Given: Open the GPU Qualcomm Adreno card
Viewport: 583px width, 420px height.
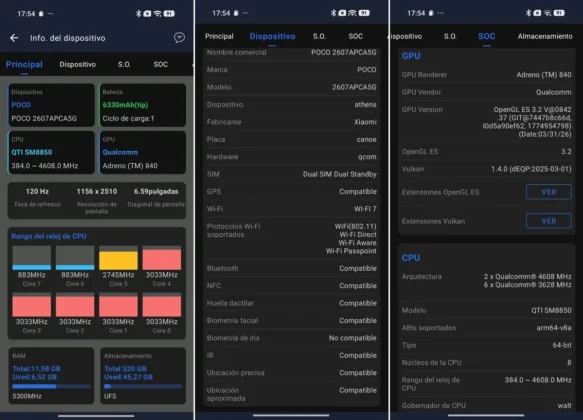Looking at the screenshot, I should pyautogui.click(x=142, y=152).
